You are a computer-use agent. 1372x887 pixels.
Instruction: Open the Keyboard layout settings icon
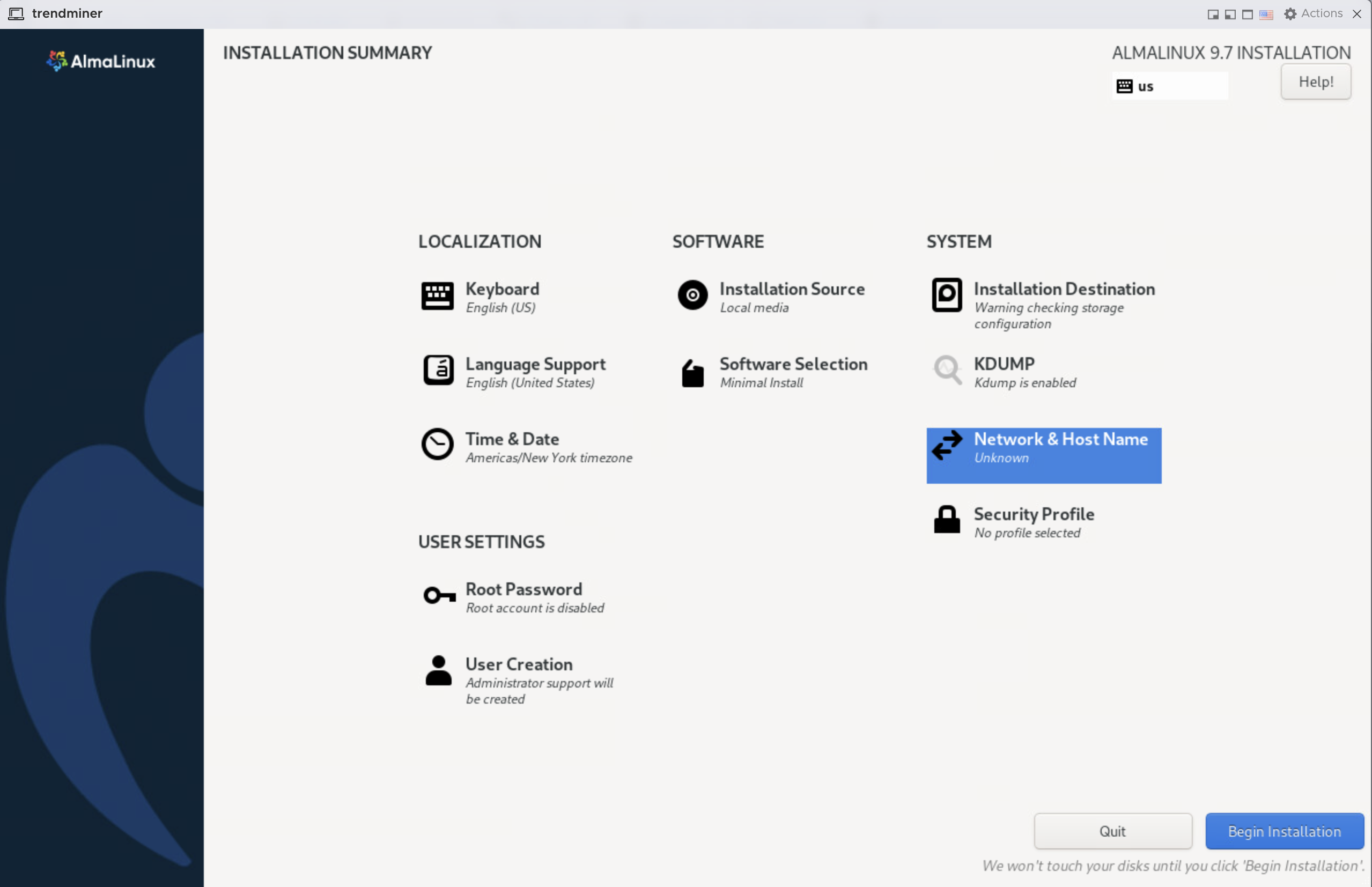pos(437,296)
